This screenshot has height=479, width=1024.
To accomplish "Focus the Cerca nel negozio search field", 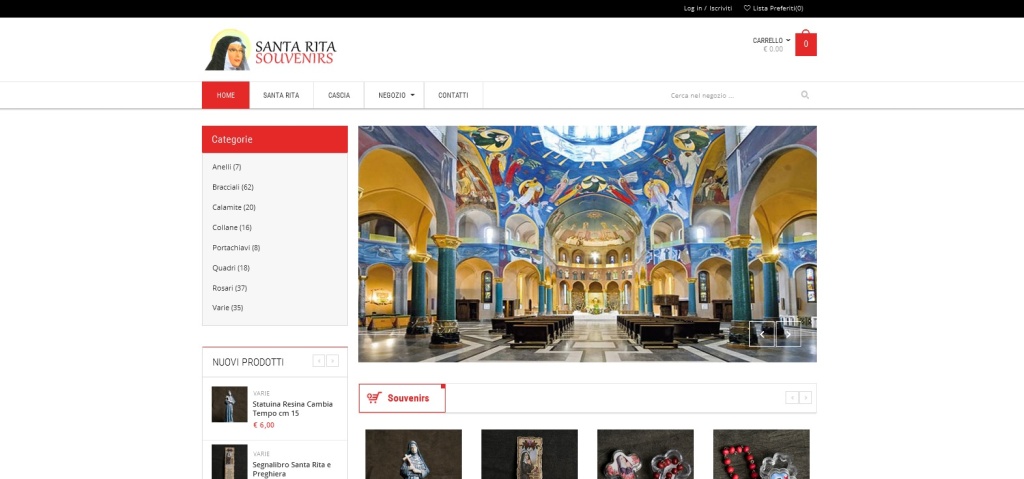I will tap(731, 95).
